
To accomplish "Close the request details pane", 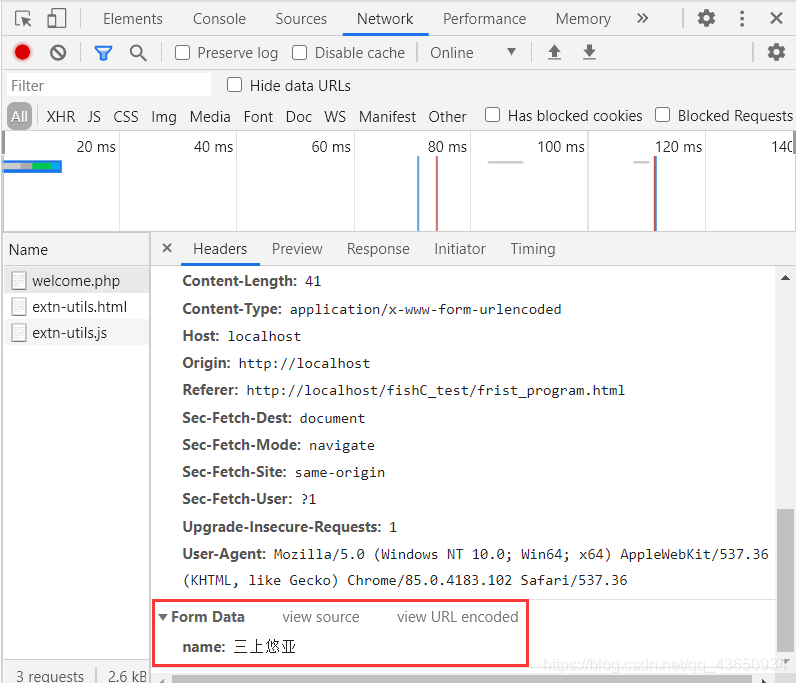I will coord(167,248).
